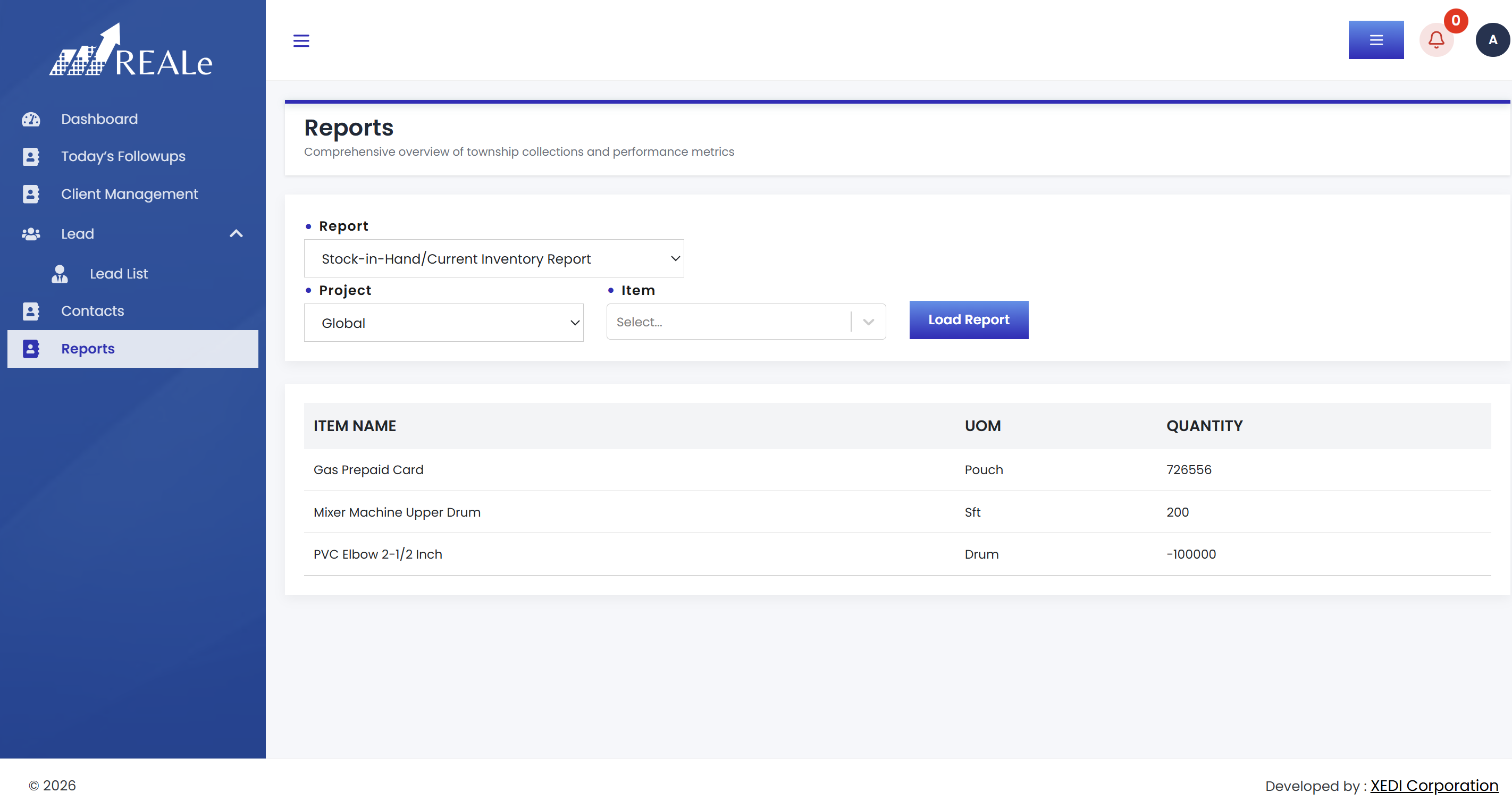Viewport: 1512px width, 809px height.
Task: Click the Lead List person icon
Action: click(x=60, y=274)
